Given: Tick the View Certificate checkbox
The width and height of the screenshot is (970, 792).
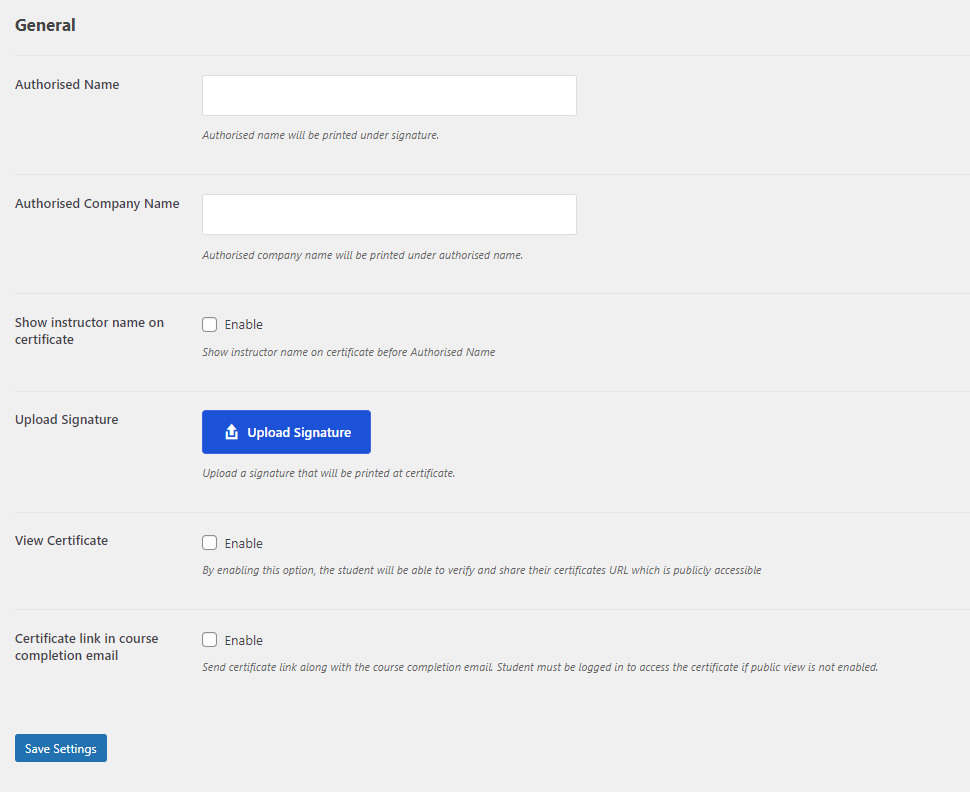Looking at the screenshot, I should (210, 543).
